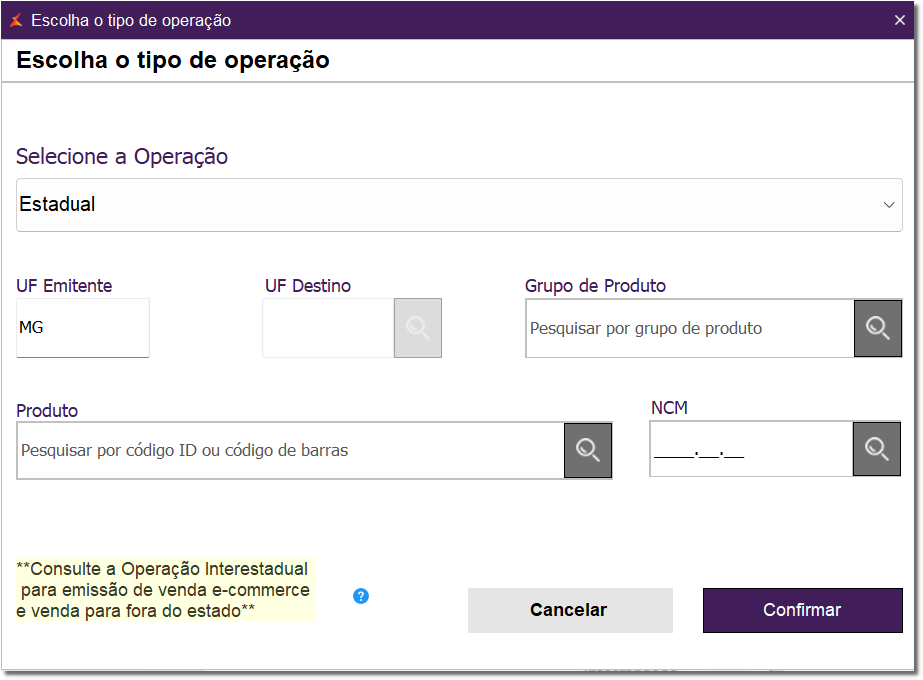Confirm the operation with the Confirmar button
923x680 pixels.
click(x=802, y=610)
